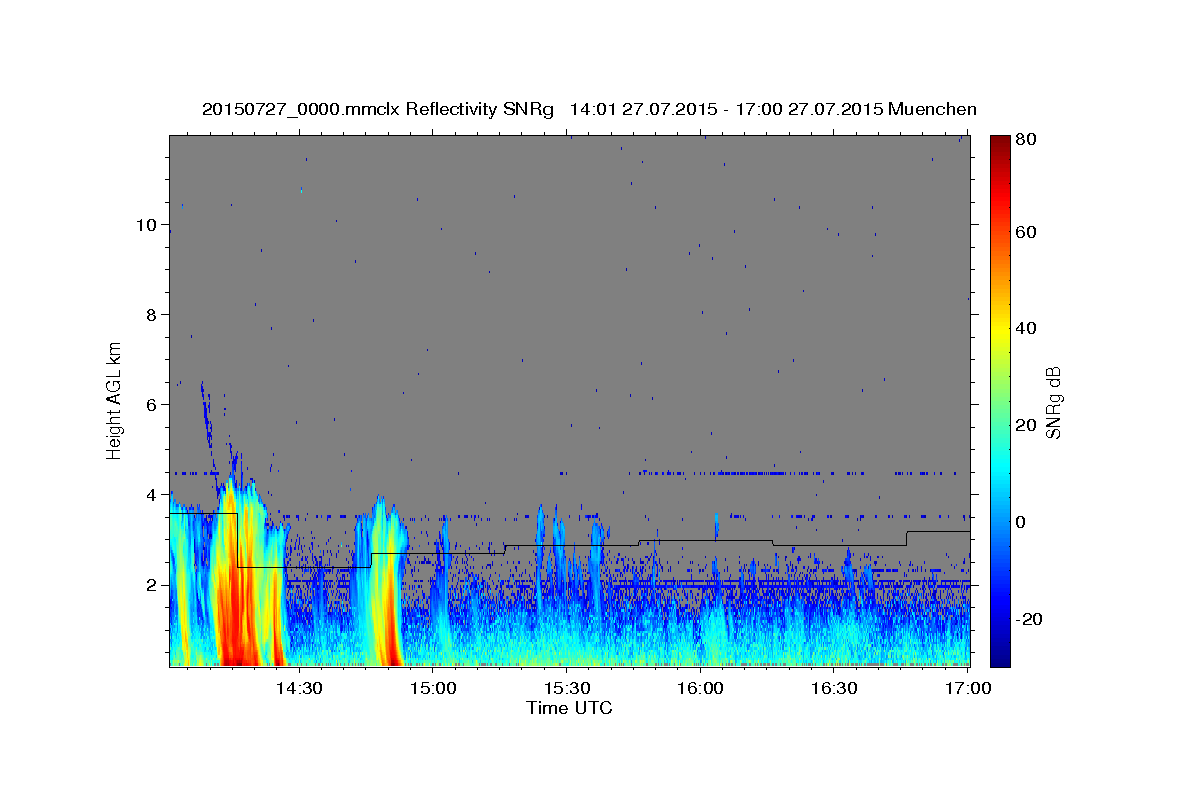Click the colorbar value 80
1200x800 pixels.
point(1026,140)
